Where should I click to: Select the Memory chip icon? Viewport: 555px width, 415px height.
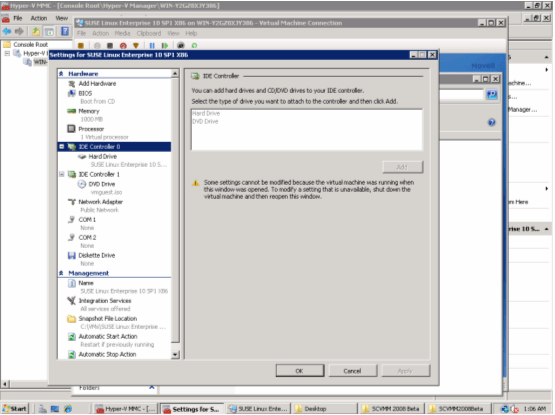71,111
